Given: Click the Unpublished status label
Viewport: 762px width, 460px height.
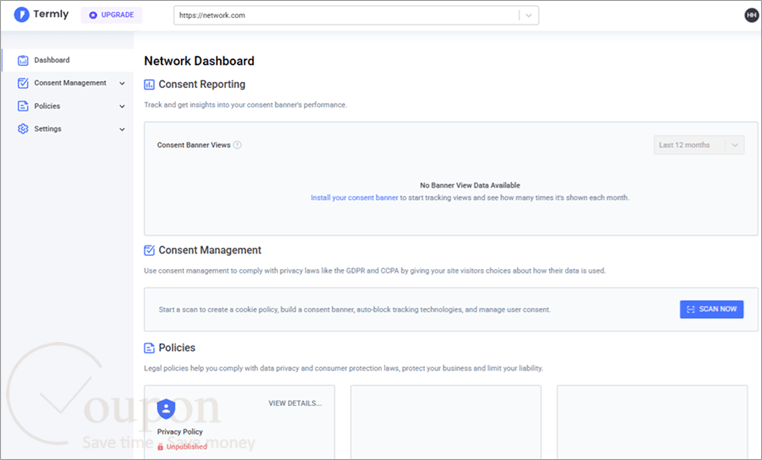Looking at the screenshot, I should [187, 447].
